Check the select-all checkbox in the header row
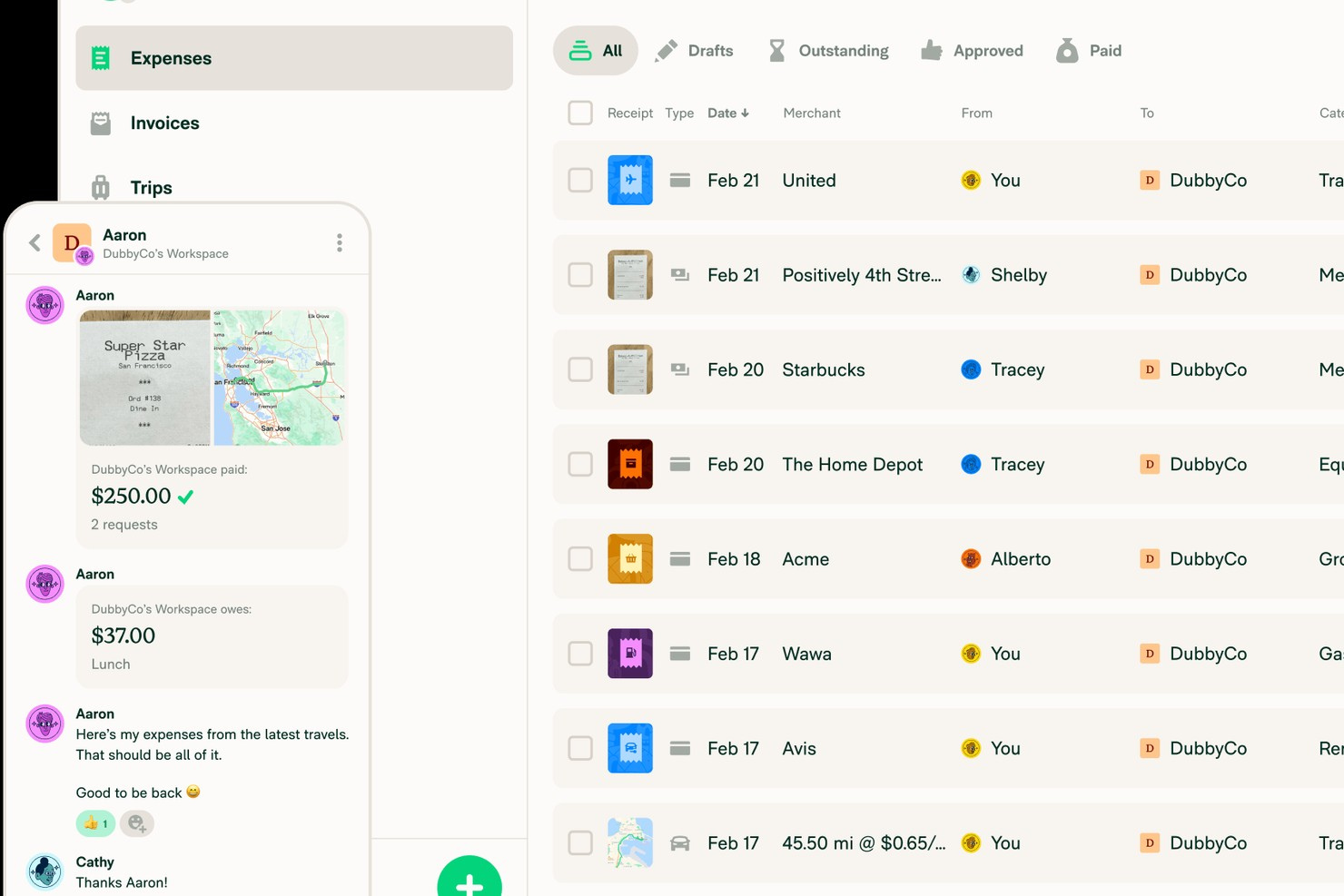The width and height of the screenshot is (1344, 896). [580, 113]
